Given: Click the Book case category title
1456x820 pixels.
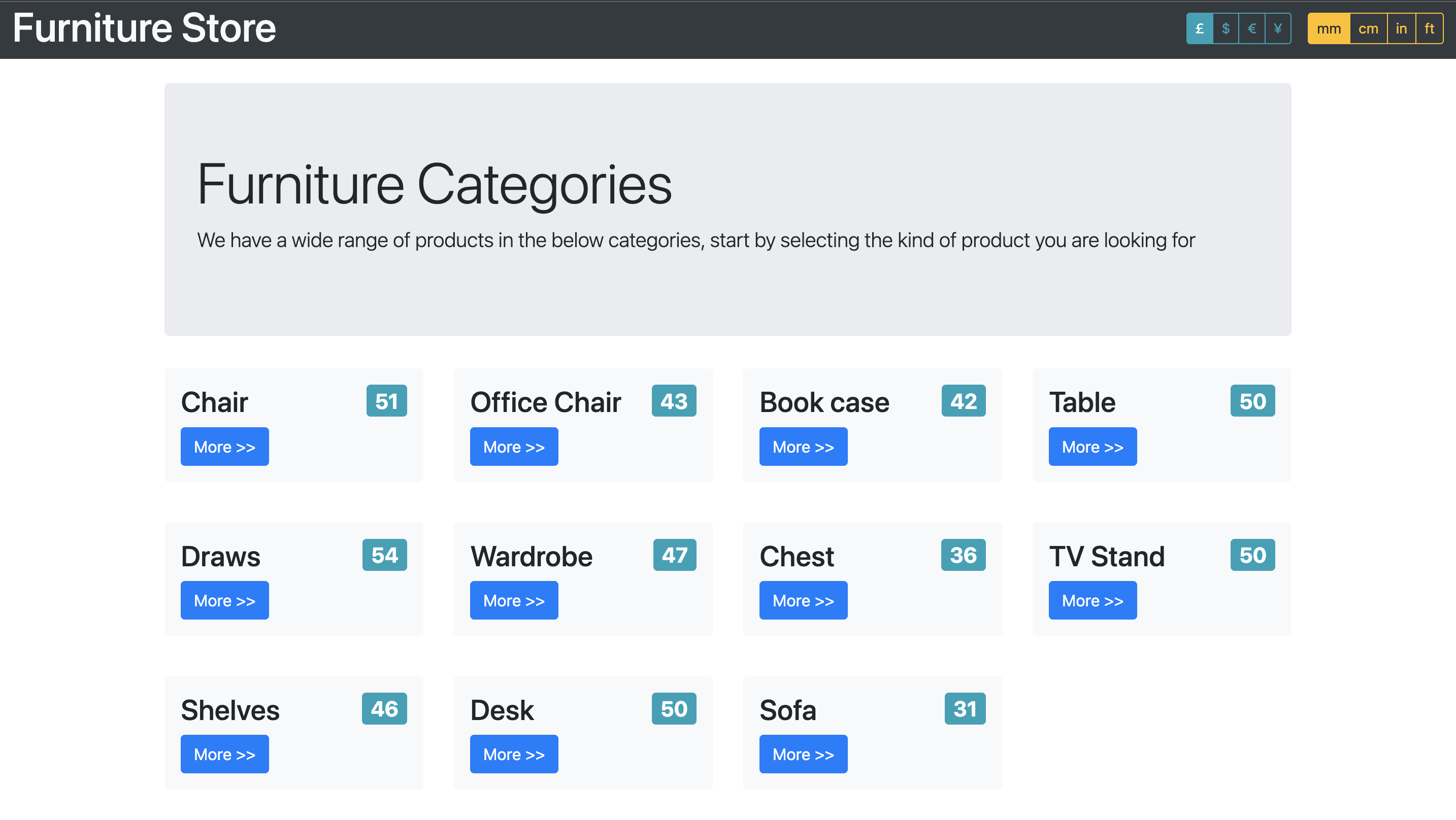Looking at the screenshot, I should tap(824, 402).
